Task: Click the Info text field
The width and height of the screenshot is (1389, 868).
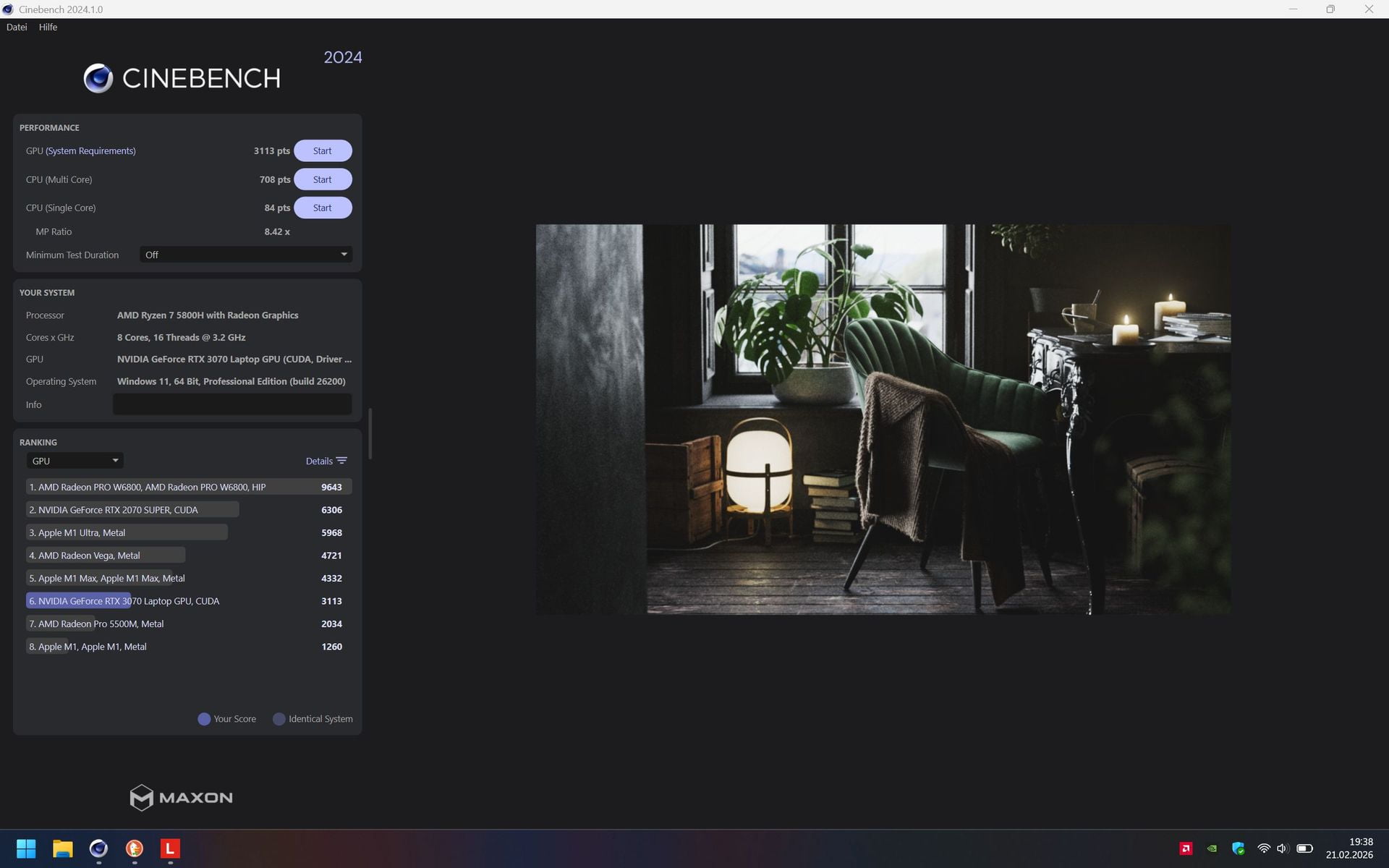Action: point(232,404)
